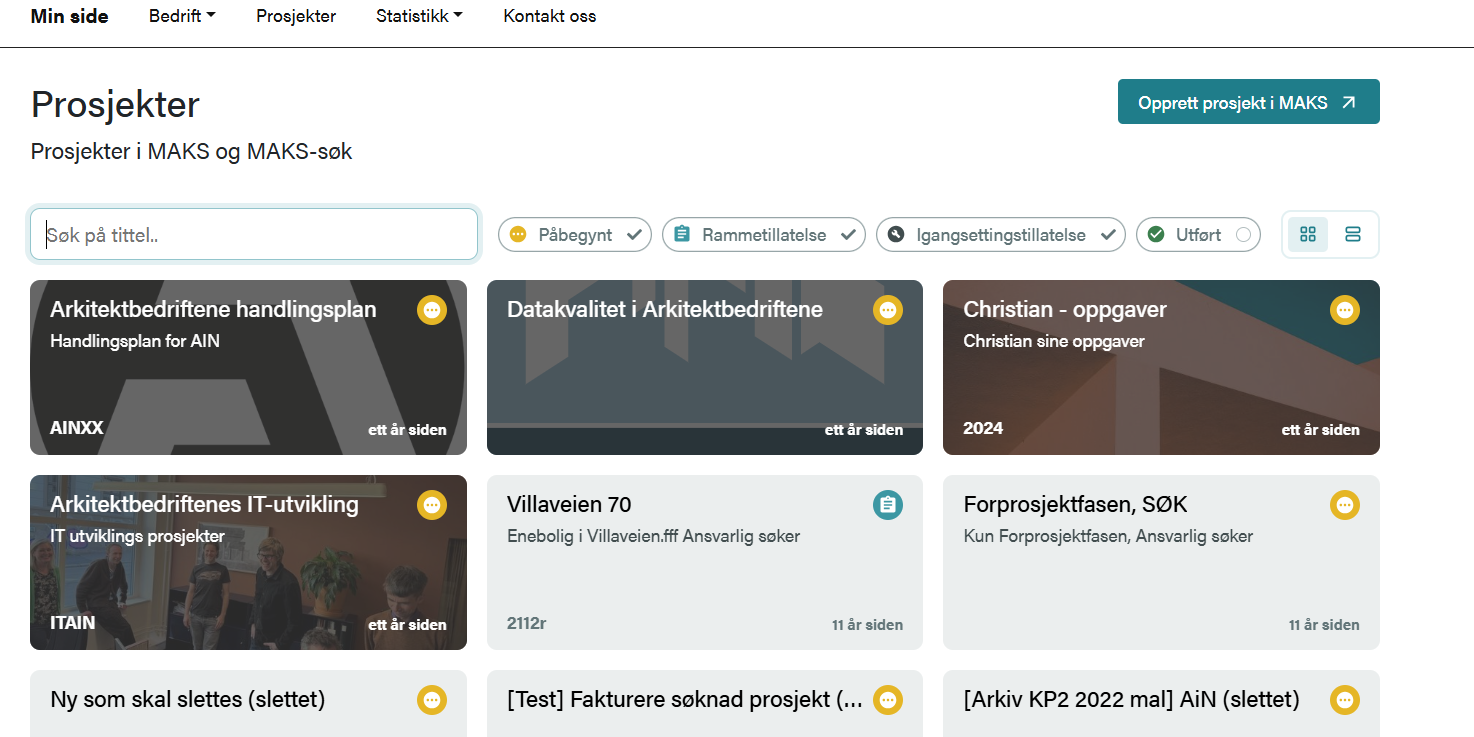Switch to list view layout

click(1353, 234)
